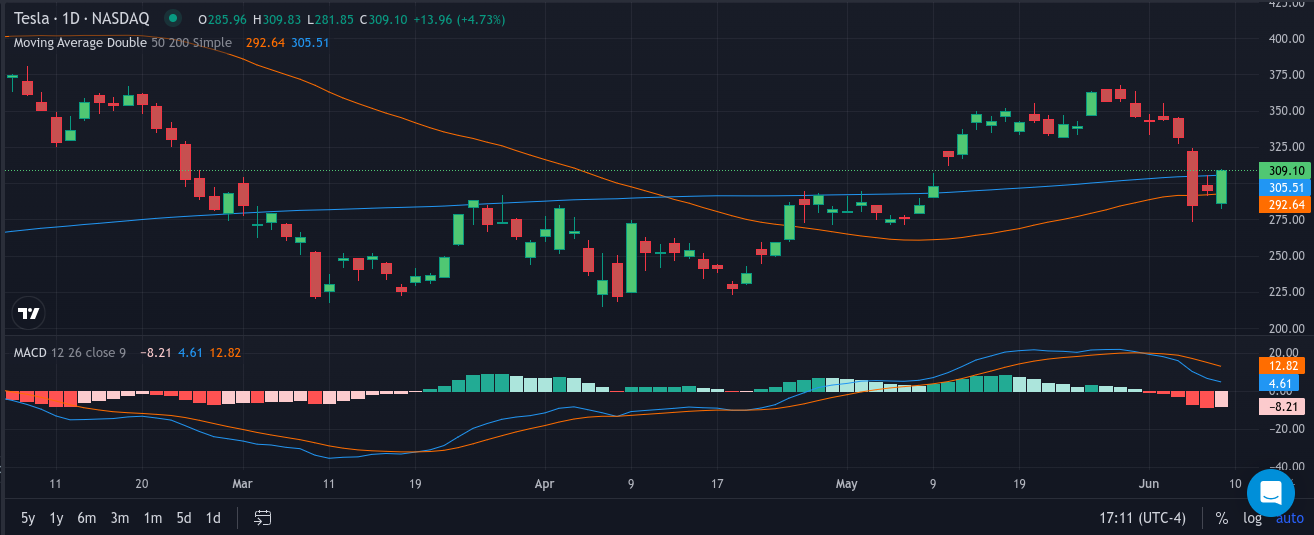1314x535 pixels.
Task: Click the H309.83 high value
Action: click(278, 19)
